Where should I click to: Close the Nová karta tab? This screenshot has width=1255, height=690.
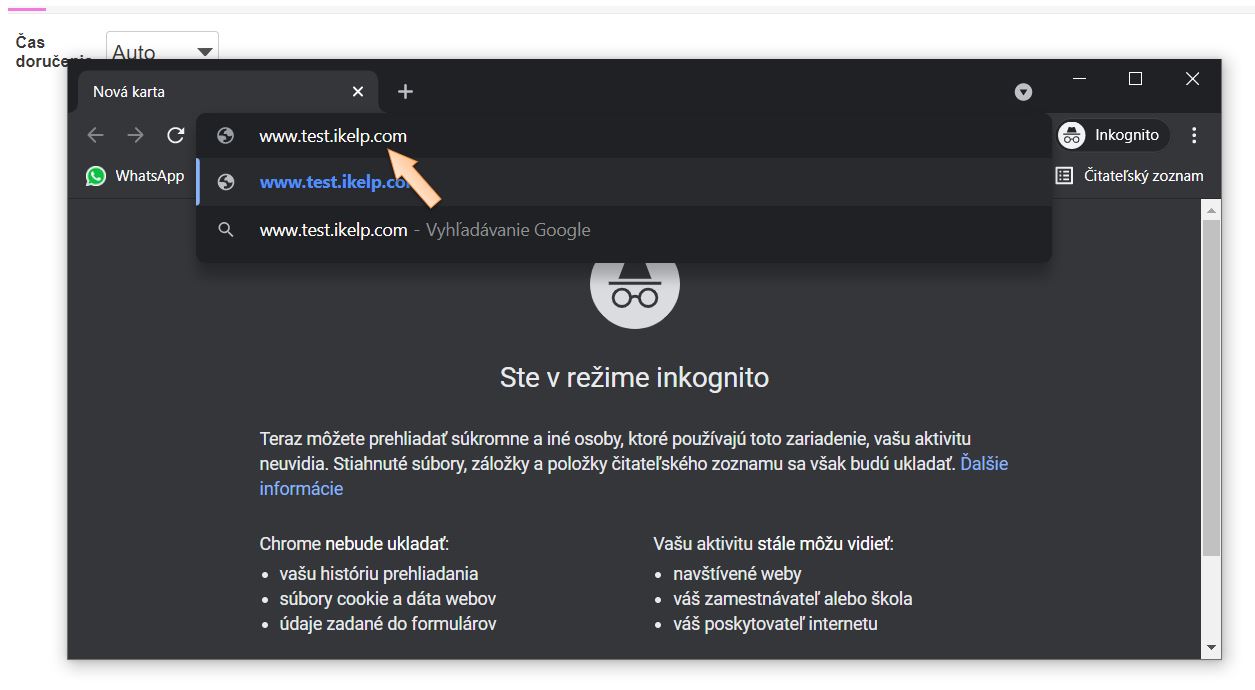(358, 92)
